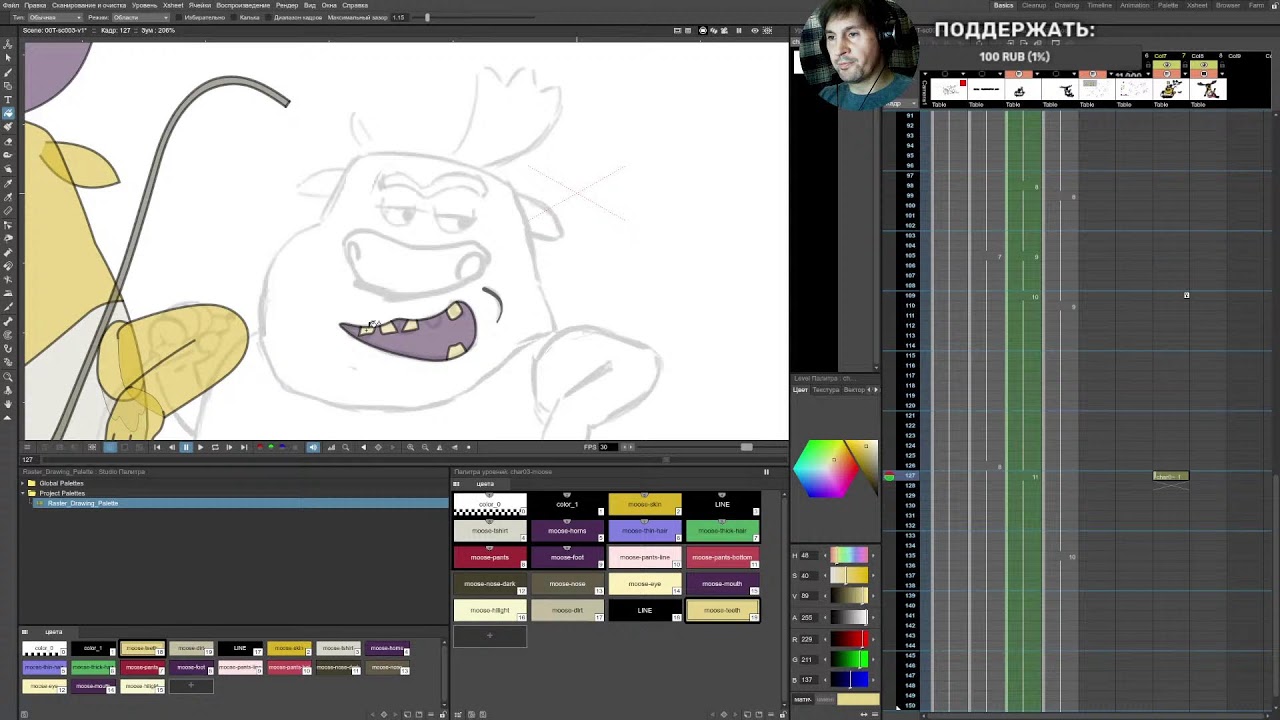The height and width of the screenshot is (720, 1280).
Task: Toggle green channel in viewer bar
Action: pos(270,447)
